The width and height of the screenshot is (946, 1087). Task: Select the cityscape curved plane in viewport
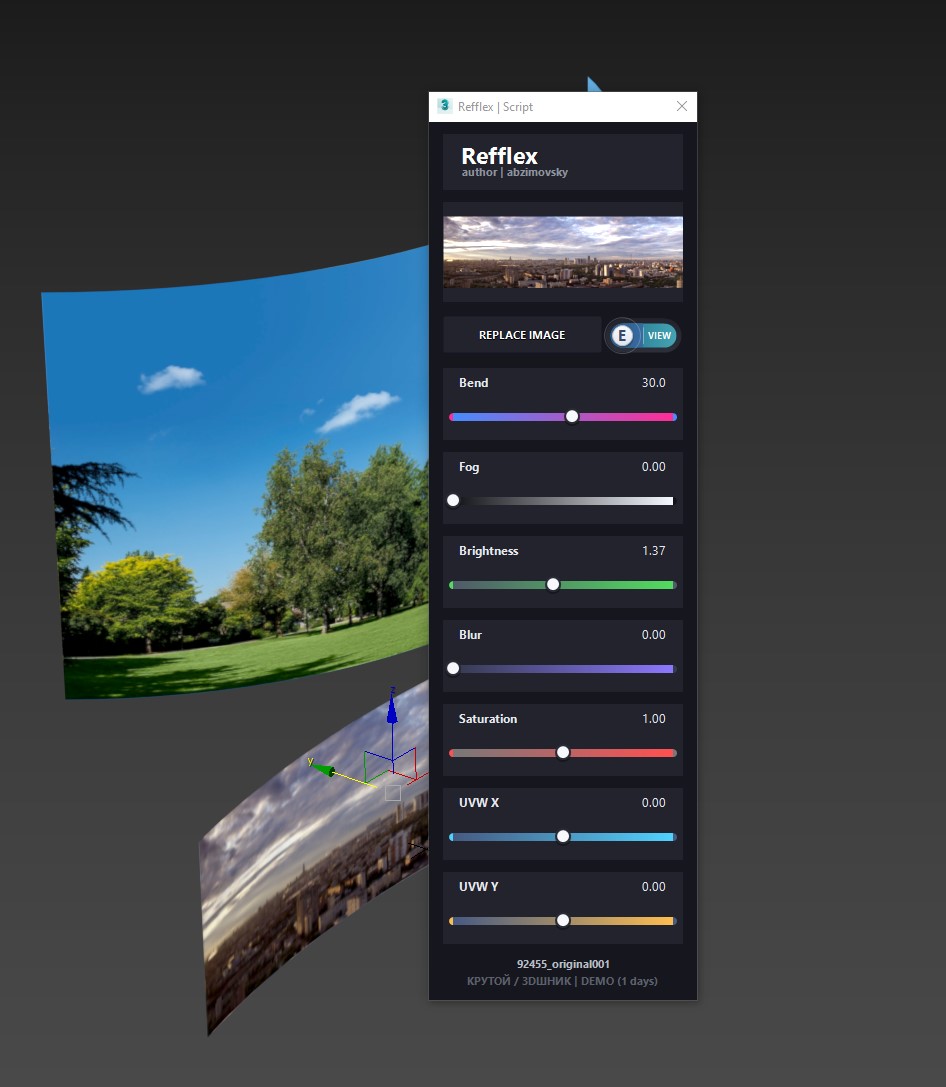[312, 860]
